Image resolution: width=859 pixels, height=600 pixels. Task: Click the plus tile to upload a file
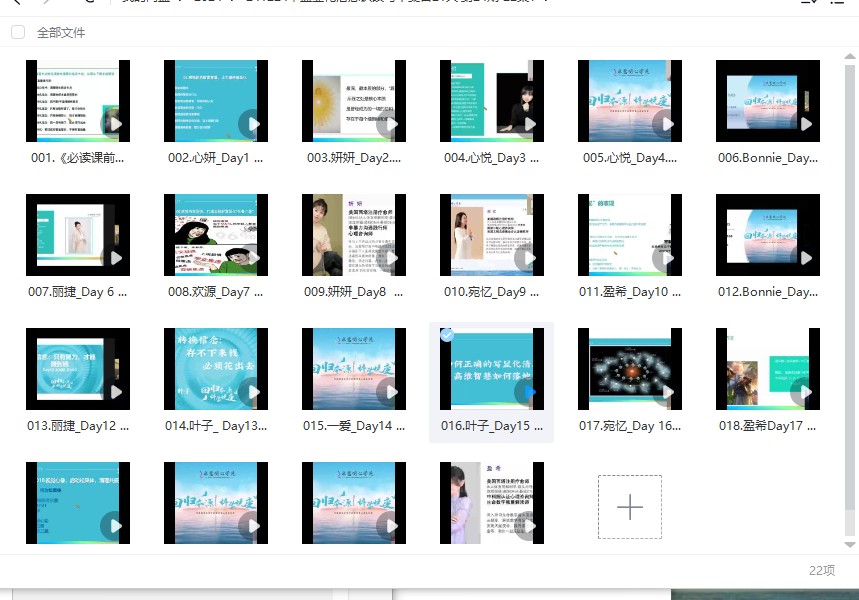click(629, 507)
